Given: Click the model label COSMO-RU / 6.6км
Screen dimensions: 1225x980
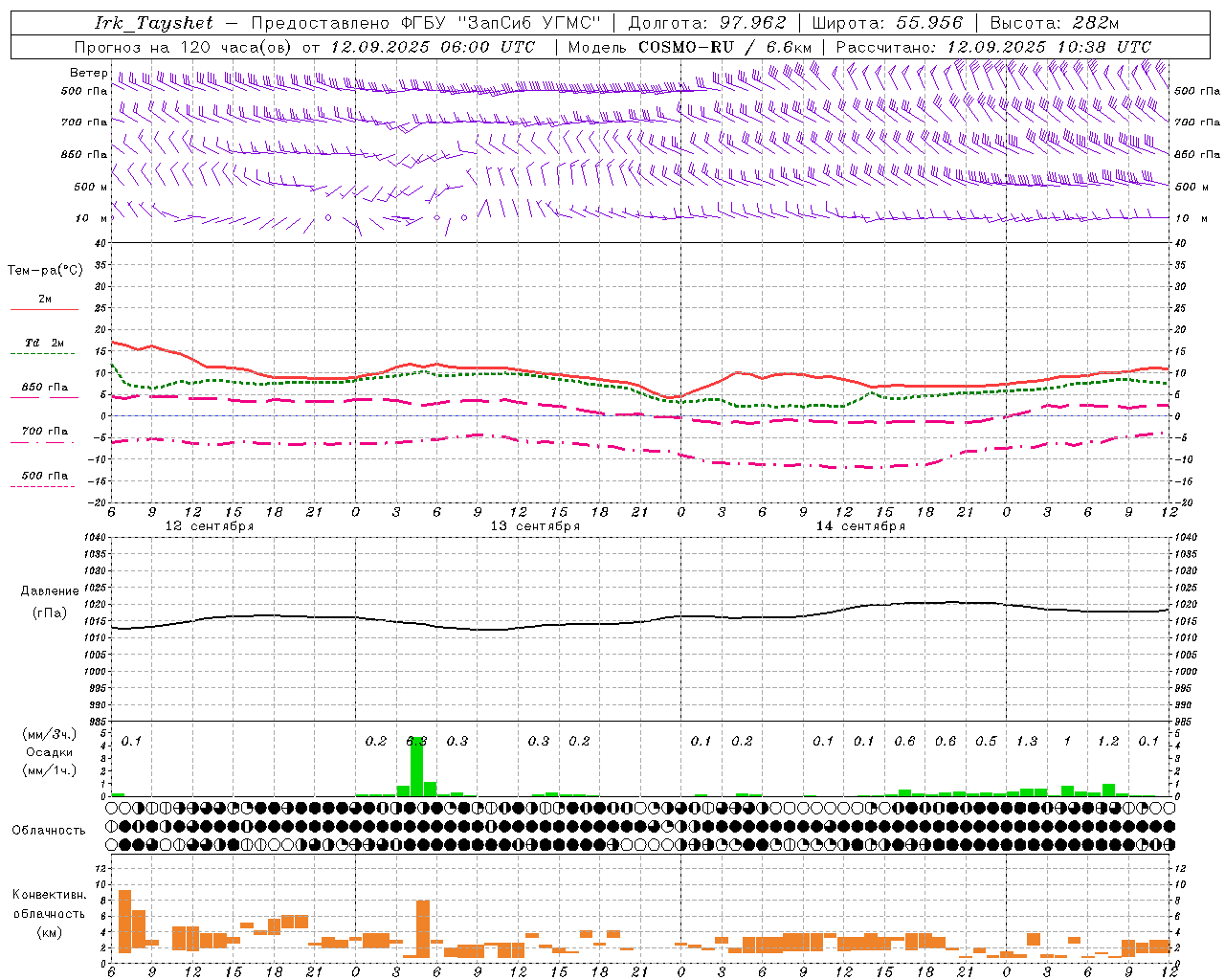Looking at the screenshot, I should click(x=725, y=47).
